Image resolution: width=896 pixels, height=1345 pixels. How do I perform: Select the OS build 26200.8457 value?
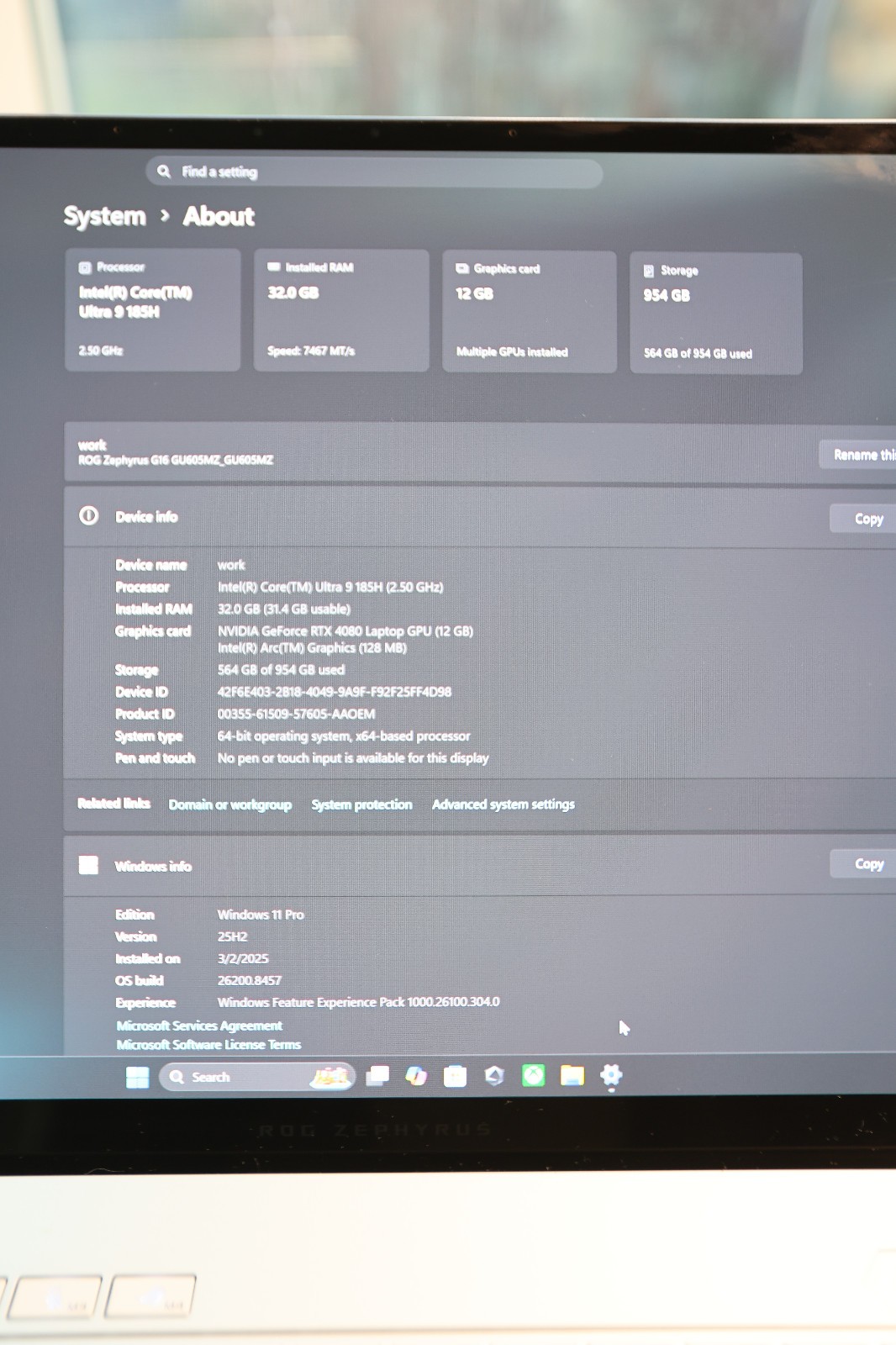(x=250, y=980)
